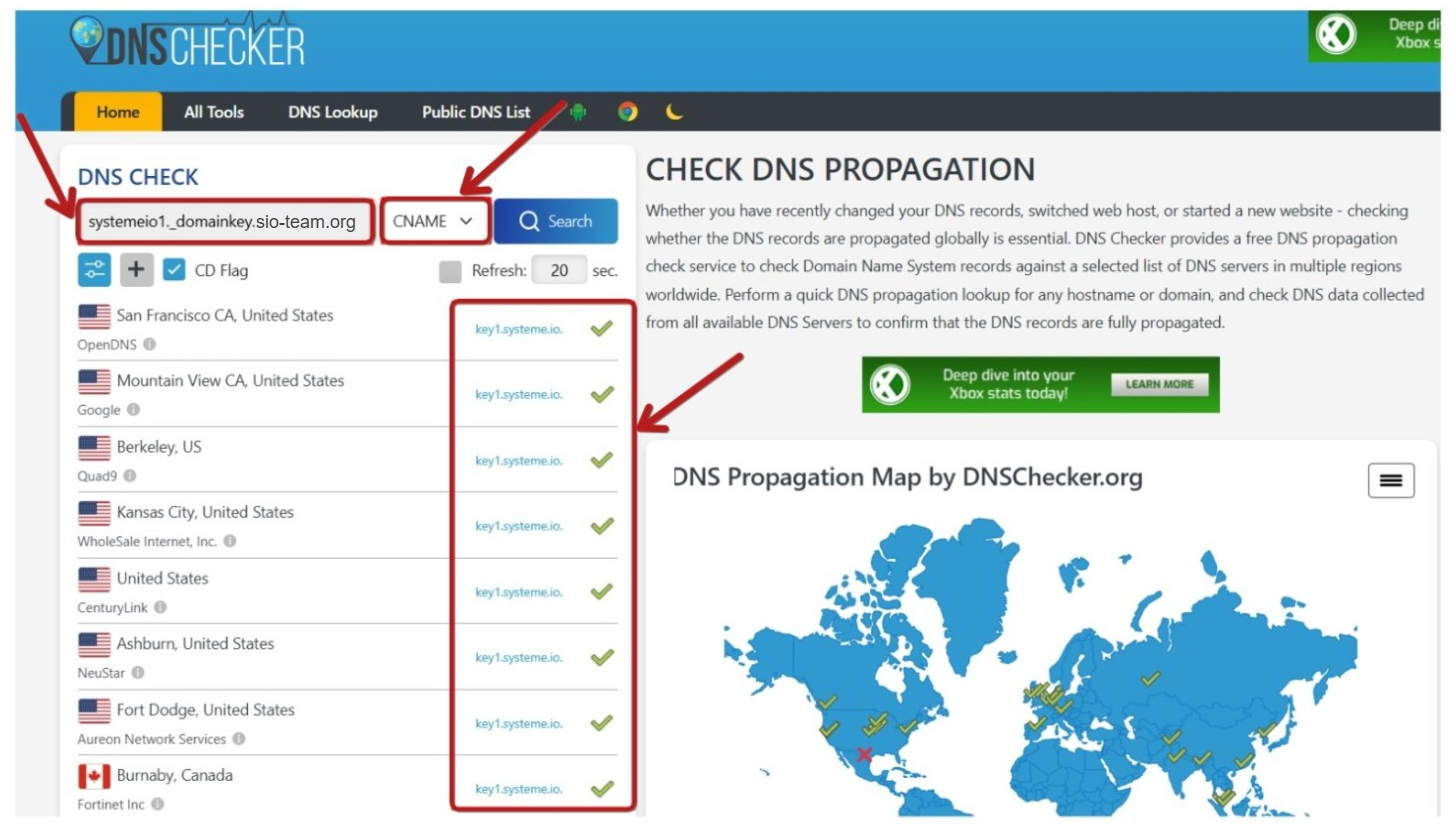This screenshot has width=1452, height=835.
Task: Open the Public DNS List menu
Action: 476,112
